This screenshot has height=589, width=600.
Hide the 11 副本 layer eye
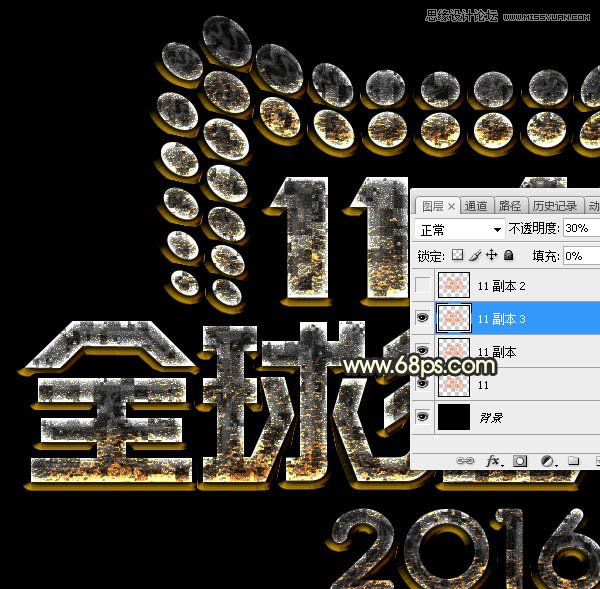tap(422, 350)
